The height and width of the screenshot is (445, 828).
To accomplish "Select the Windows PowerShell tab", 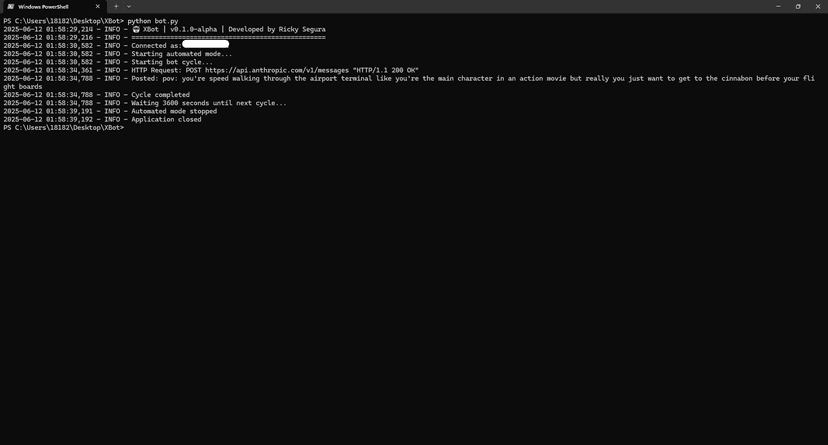I will [x=53, y=7].
